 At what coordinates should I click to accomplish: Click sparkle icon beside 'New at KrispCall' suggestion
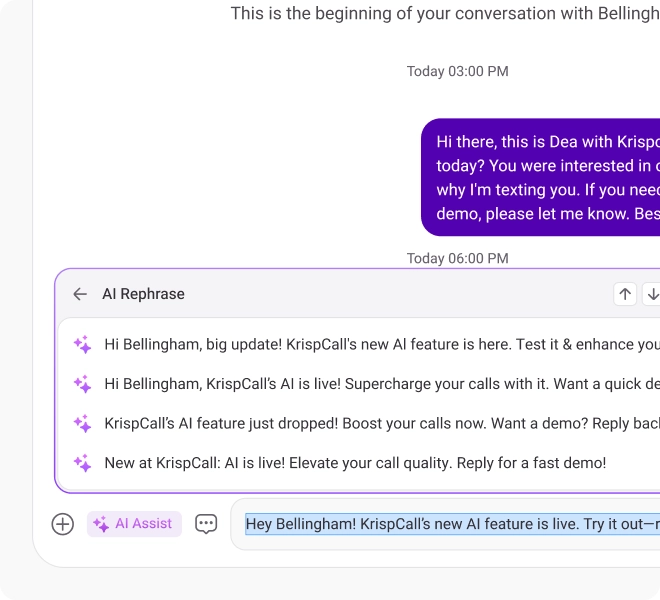(x=82, y=463)
